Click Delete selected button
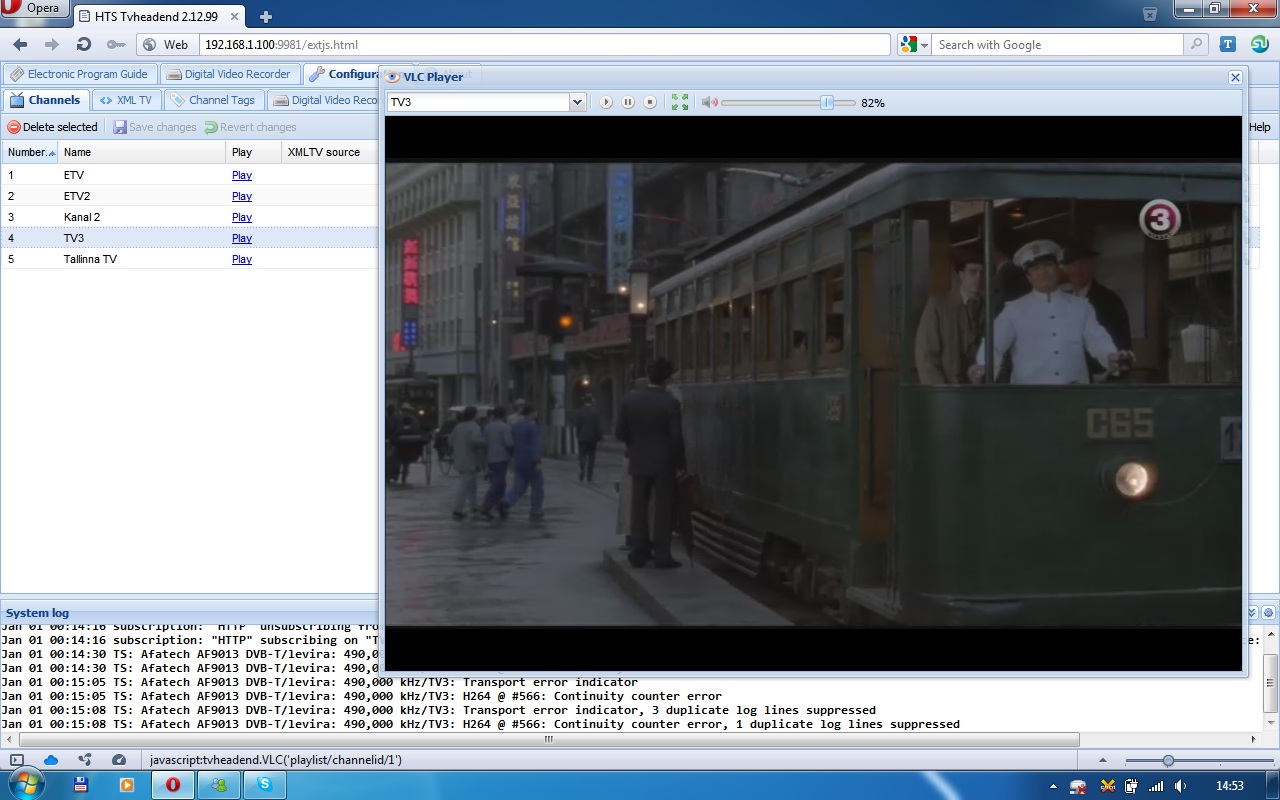 [x=53, y=127]
